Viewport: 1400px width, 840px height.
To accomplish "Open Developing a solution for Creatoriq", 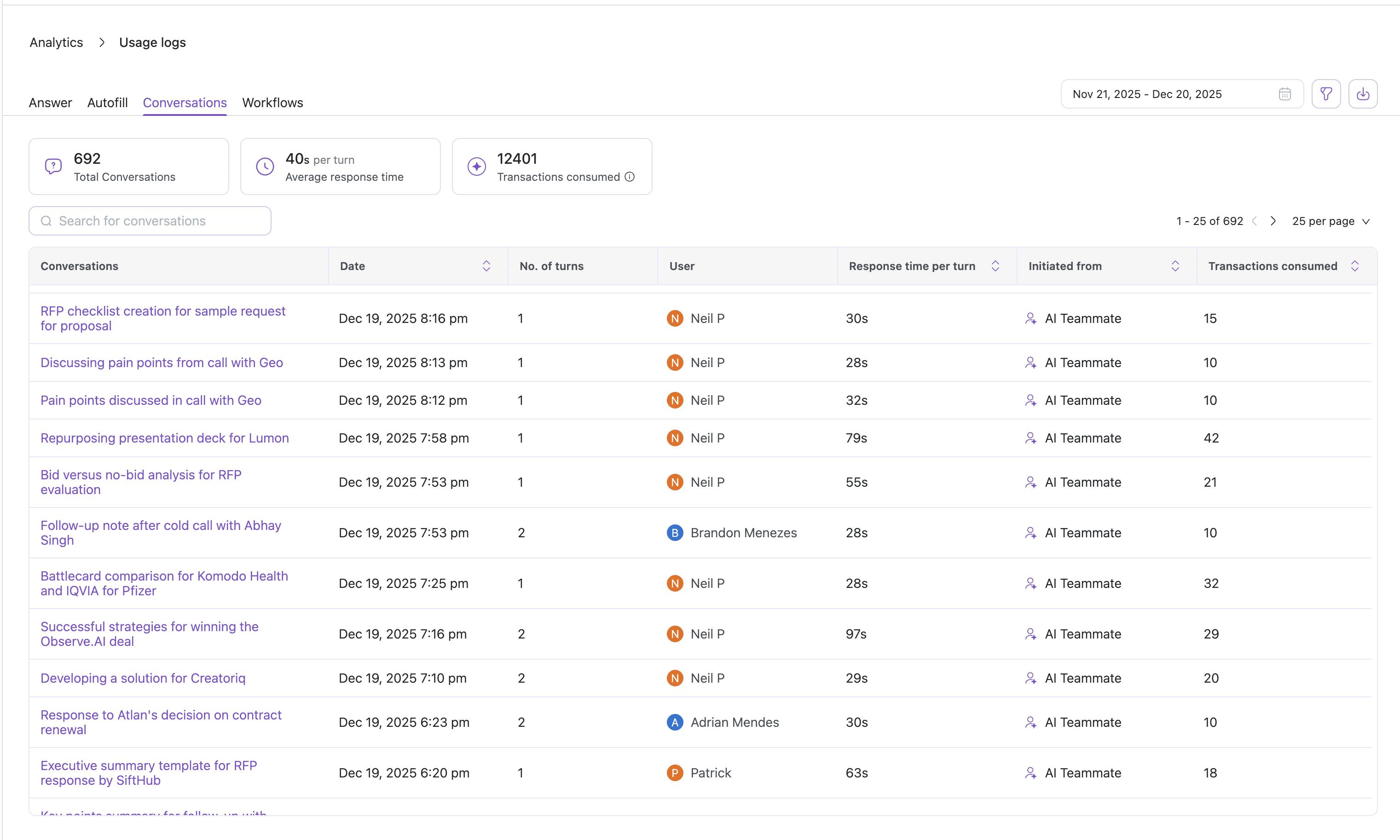I will pyautogui.click(x=143, y=678).
